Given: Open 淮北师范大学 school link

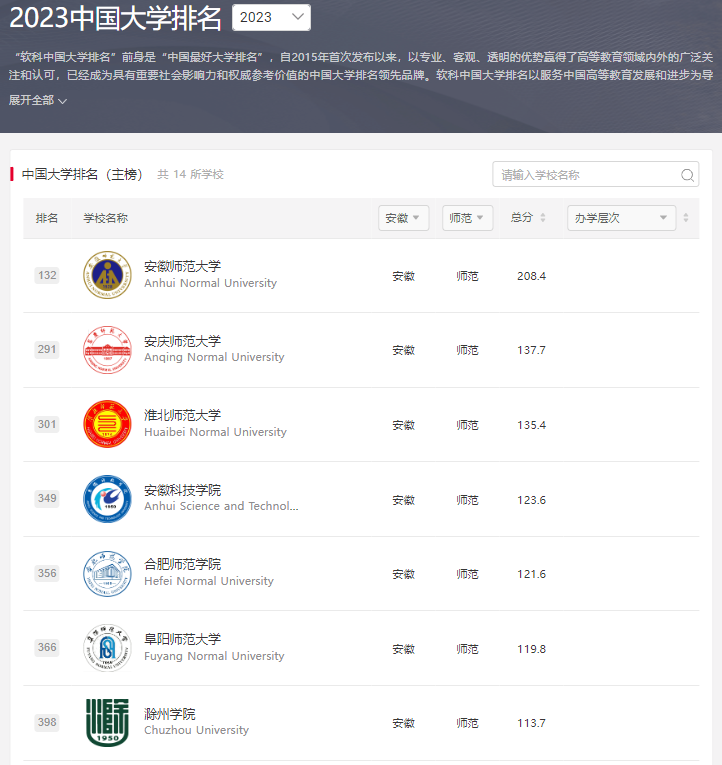Looking at the screenshot, I should click(x=183, y=415).
